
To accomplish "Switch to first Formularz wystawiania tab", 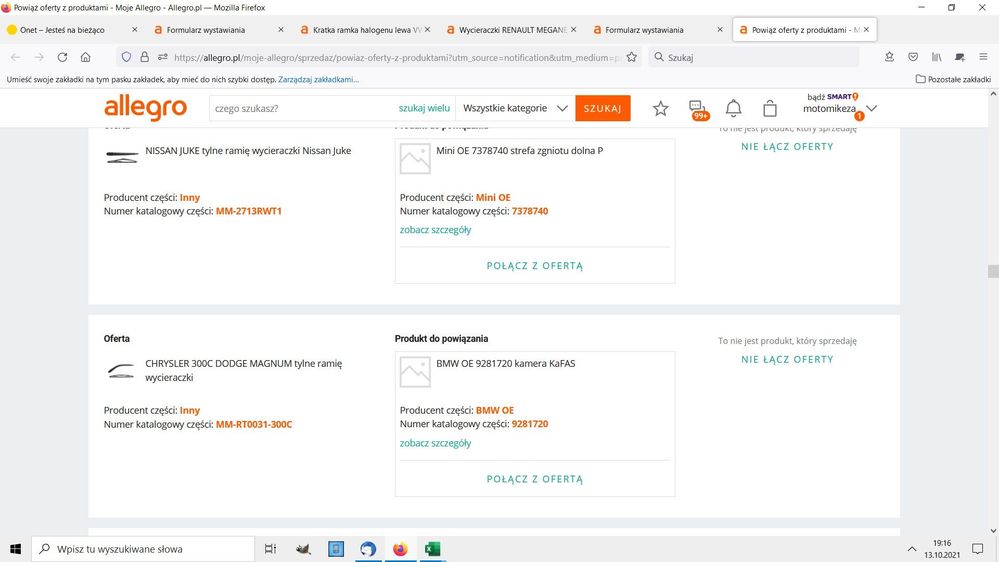I will click(x=219, y=30).
